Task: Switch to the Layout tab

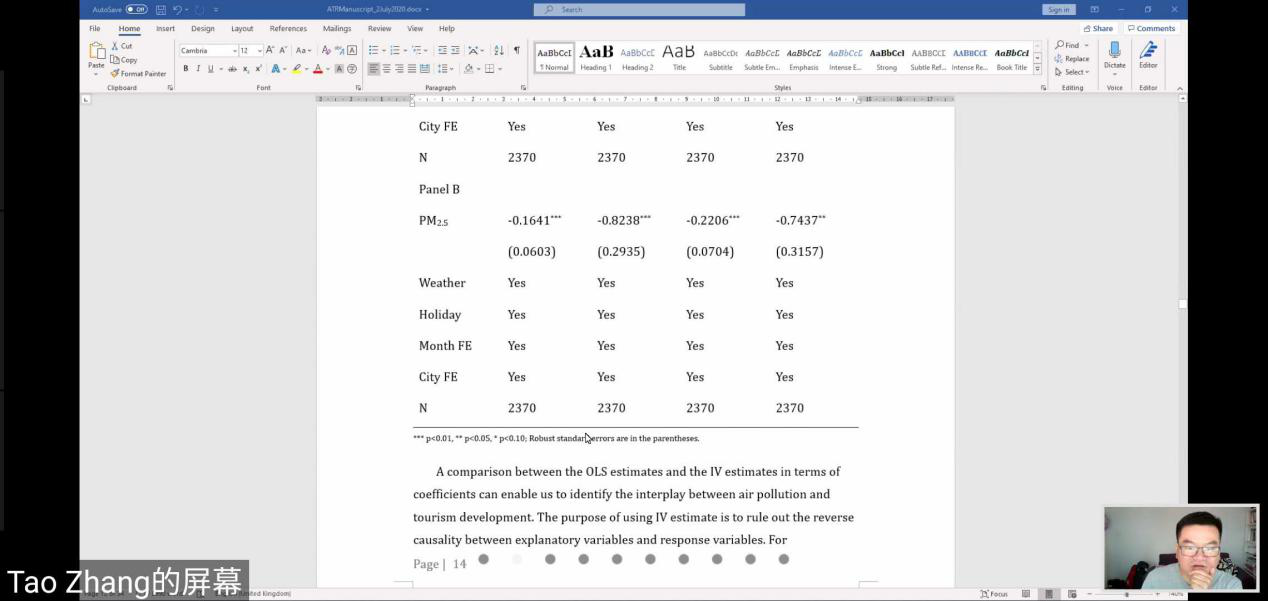Action: click(242, 28)
